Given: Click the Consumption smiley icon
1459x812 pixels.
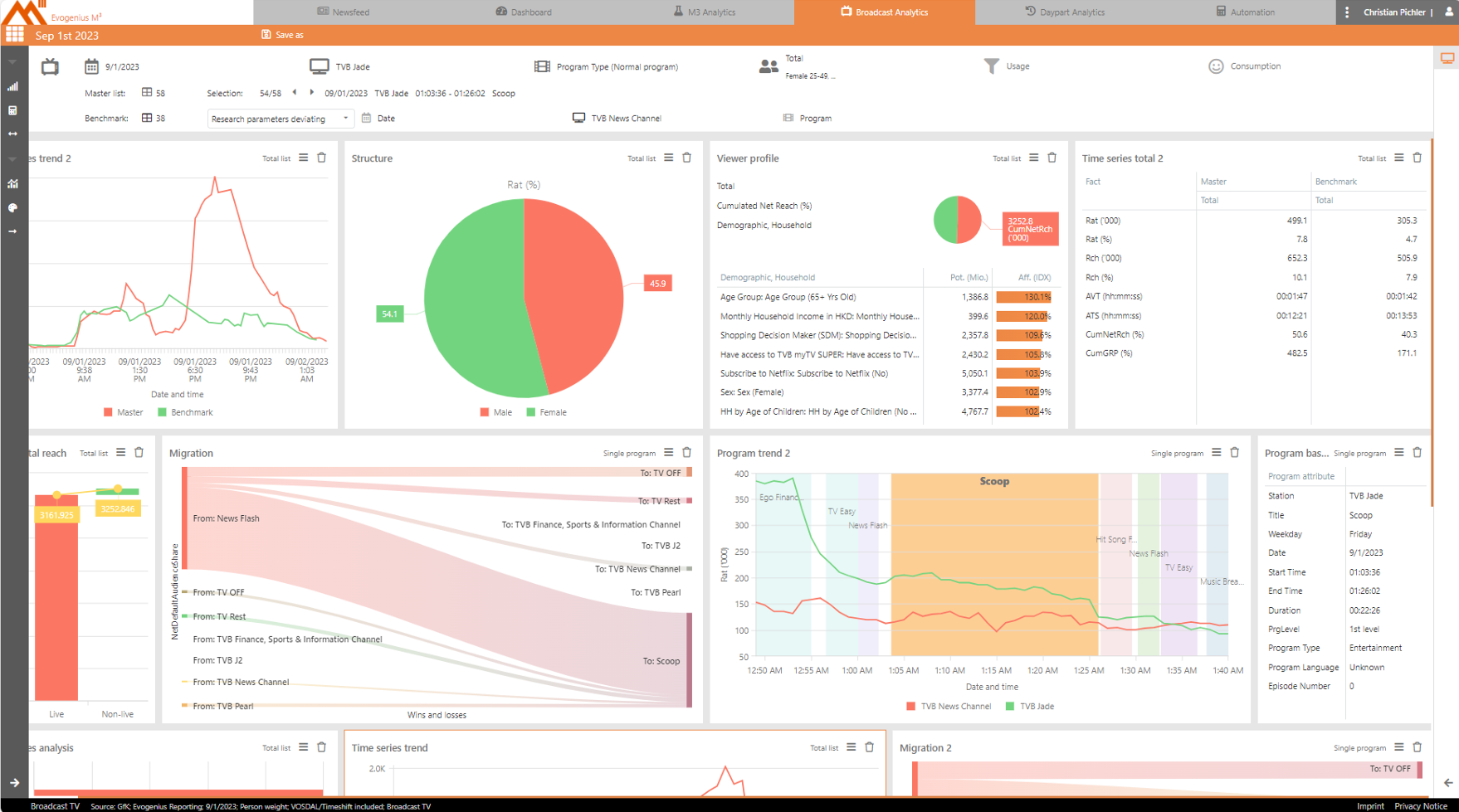Looking at the screenshot, I should click(1216, 66).
